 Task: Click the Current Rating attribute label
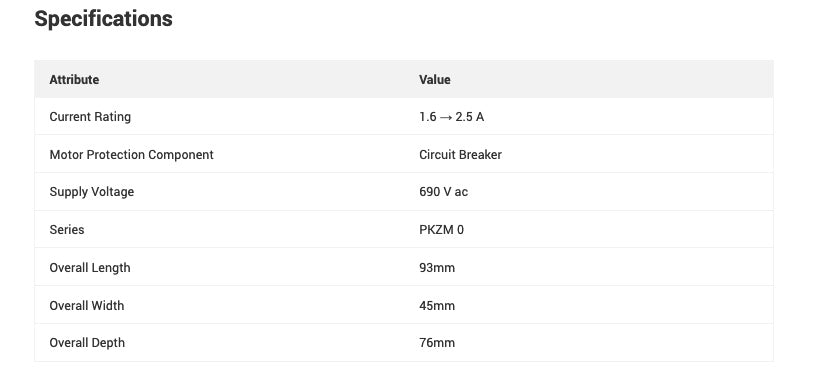tap(90, 117)
